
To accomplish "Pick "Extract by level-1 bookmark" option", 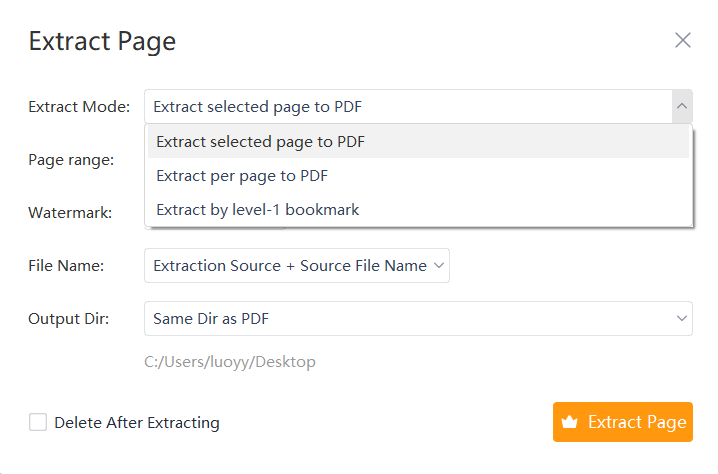I will 257,210.
